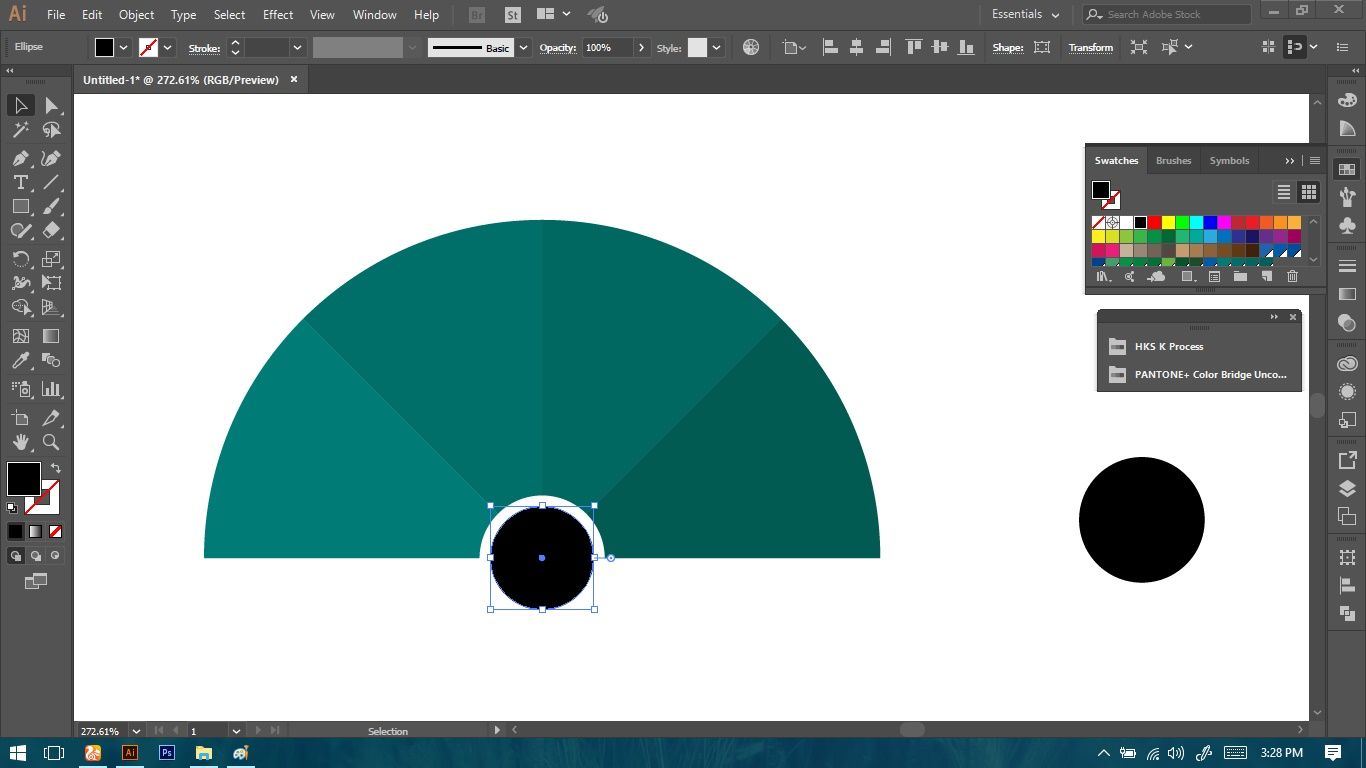The height and width of the screenshot is (768, 1366).
Task: Select the Zoom tool
Action: pyautogui.click(x=51, y=442)
